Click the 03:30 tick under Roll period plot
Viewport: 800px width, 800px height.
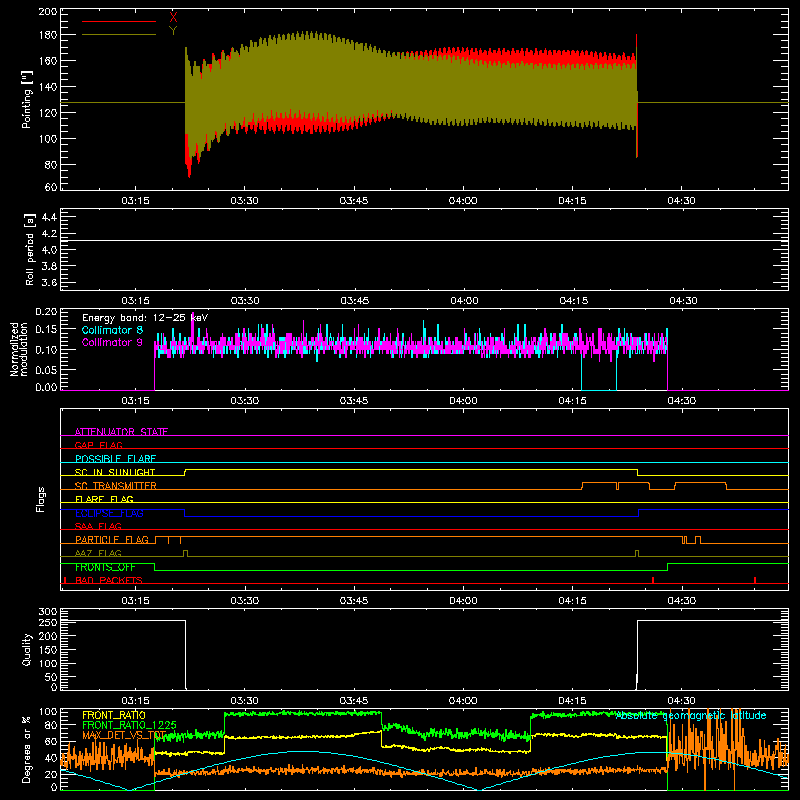pyautogui.click(x=245, y=301)
